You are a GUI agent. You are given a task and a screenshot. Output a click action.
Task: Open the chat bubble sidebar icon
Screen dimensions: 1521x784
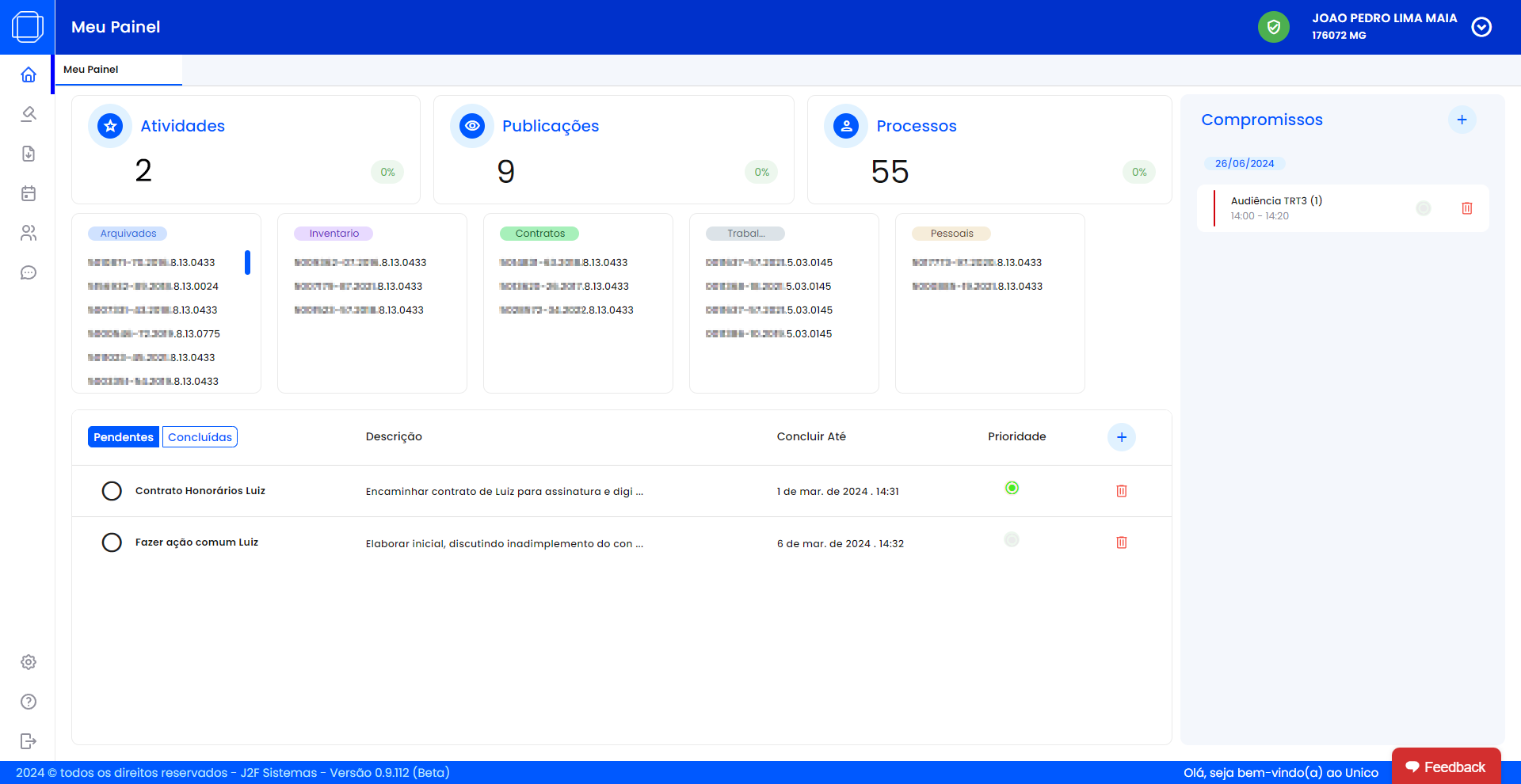[x=29, y=272]
